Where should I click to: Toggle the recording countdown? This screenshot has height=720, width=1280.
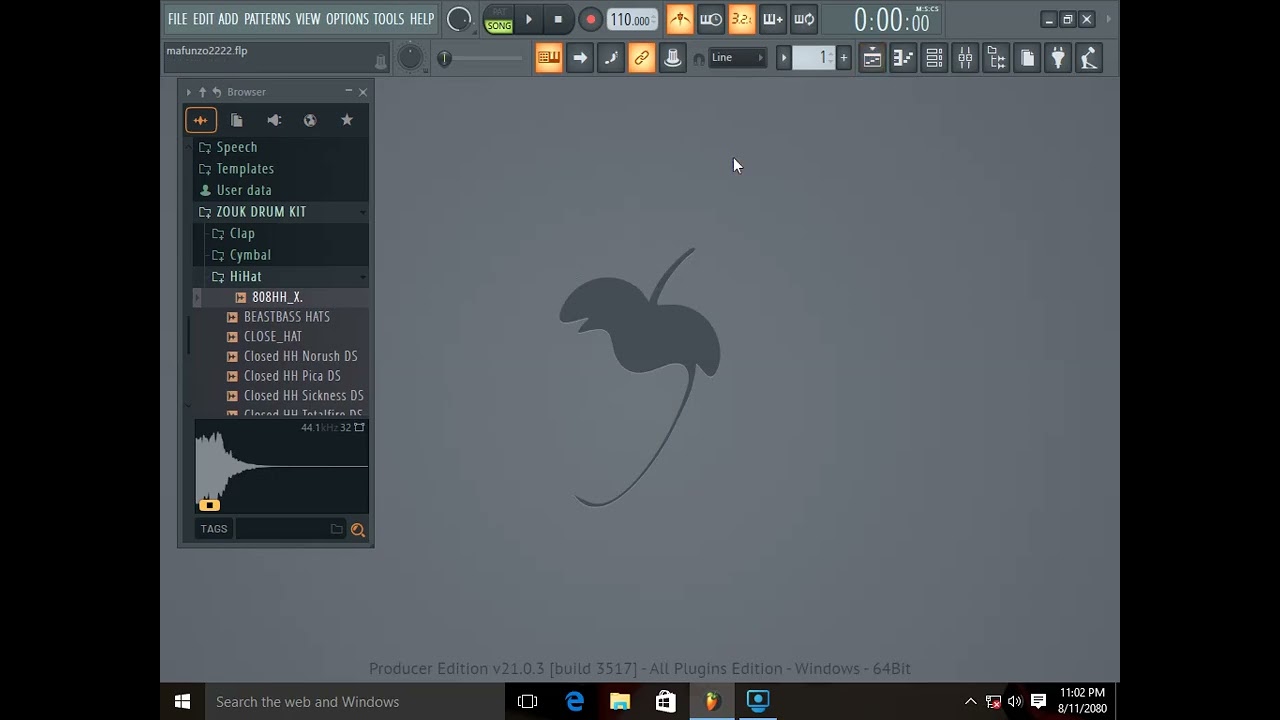(x=742, y=19)
